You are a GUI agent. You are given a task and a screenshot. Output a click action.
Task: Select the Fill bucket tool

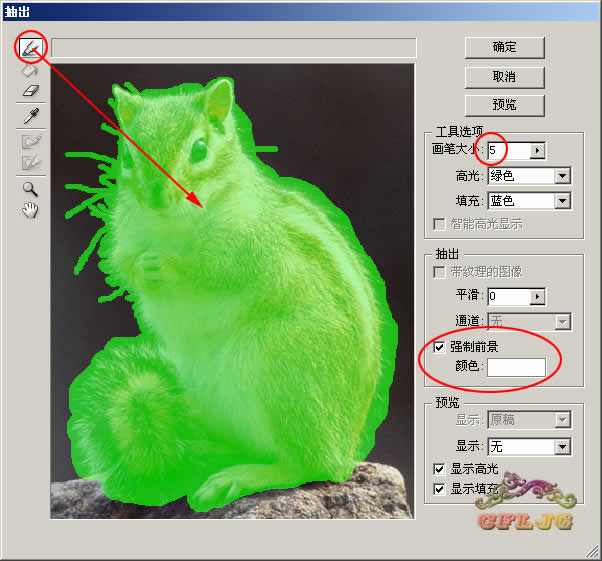32,69
